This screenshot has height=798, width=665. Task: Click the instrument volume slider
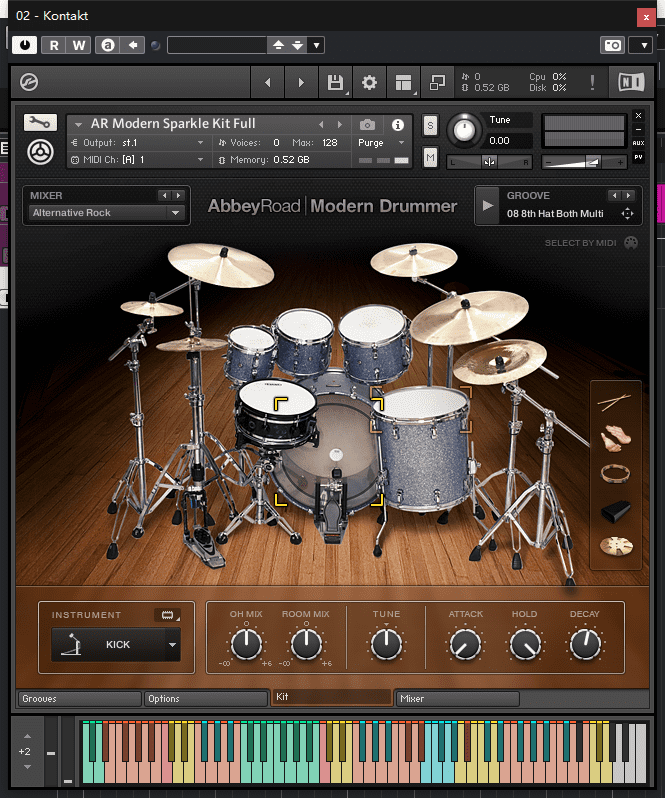(584, 162)
